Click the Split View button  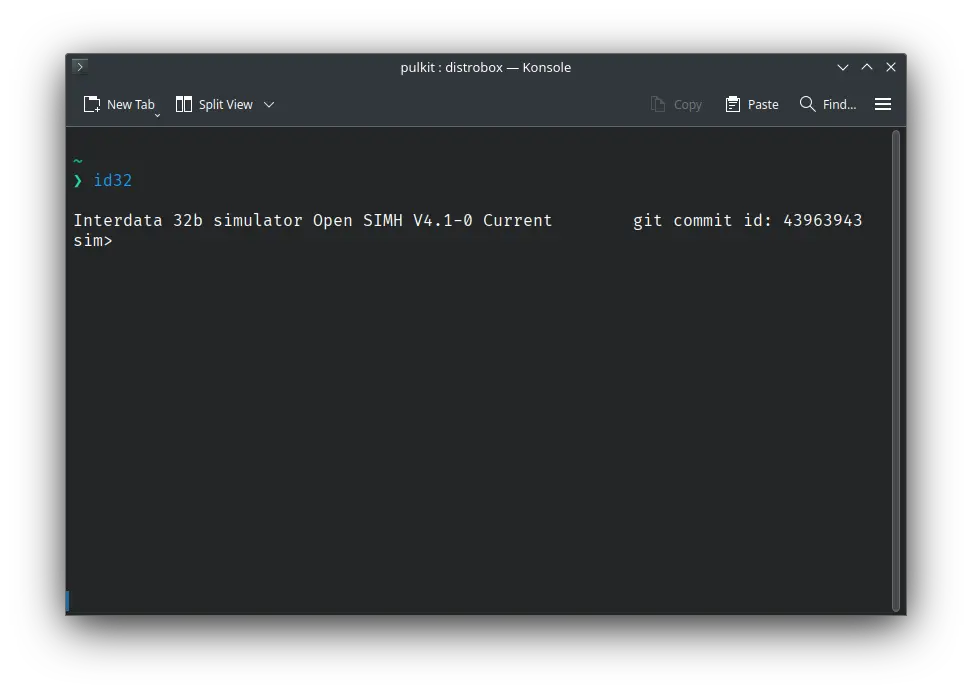click(214, 104)
